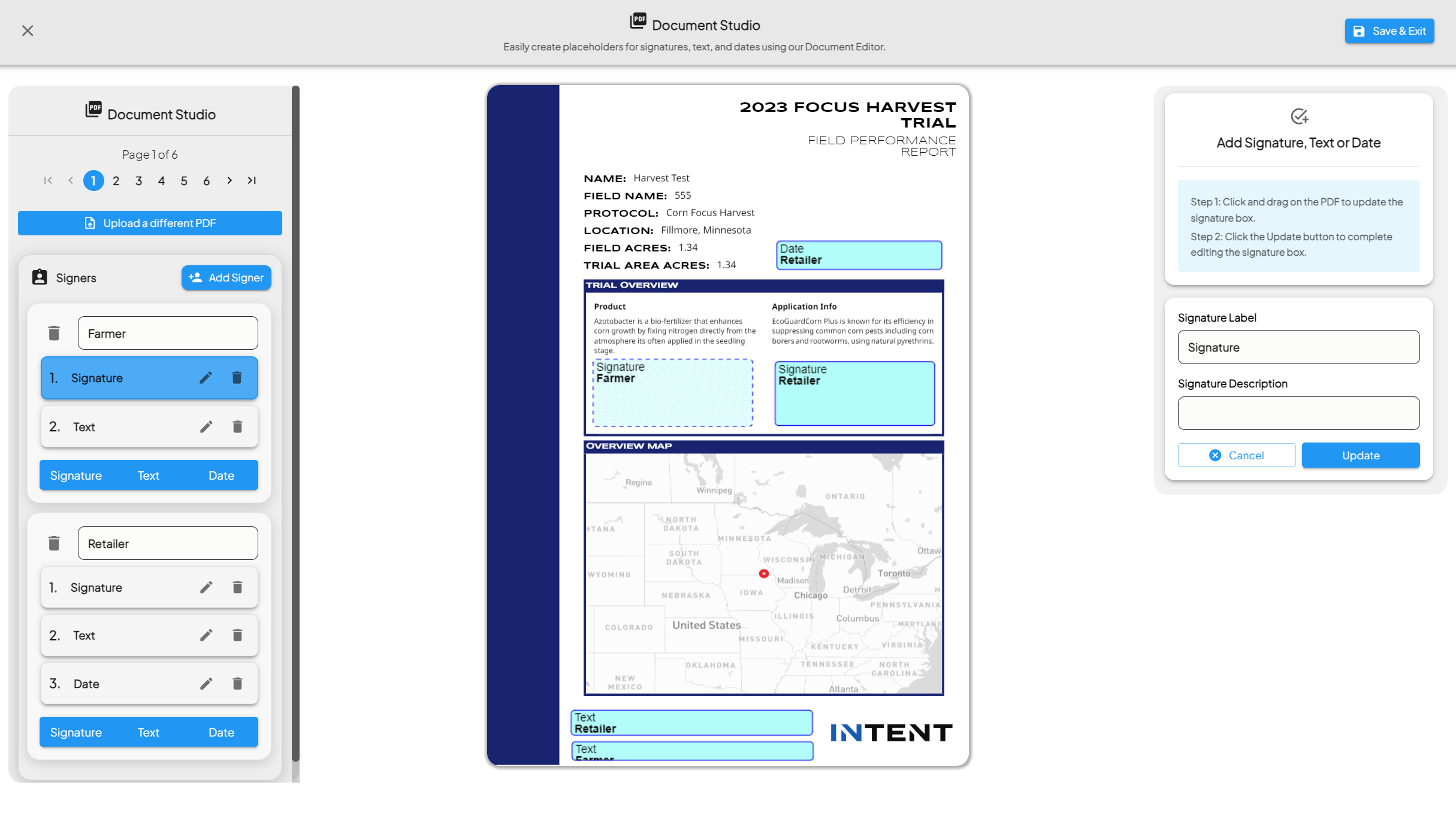Remove the Retailer signer with trash icon
Image resolution: width=1456 pixels, height=815 pixels.
click(x=54, y=543)
